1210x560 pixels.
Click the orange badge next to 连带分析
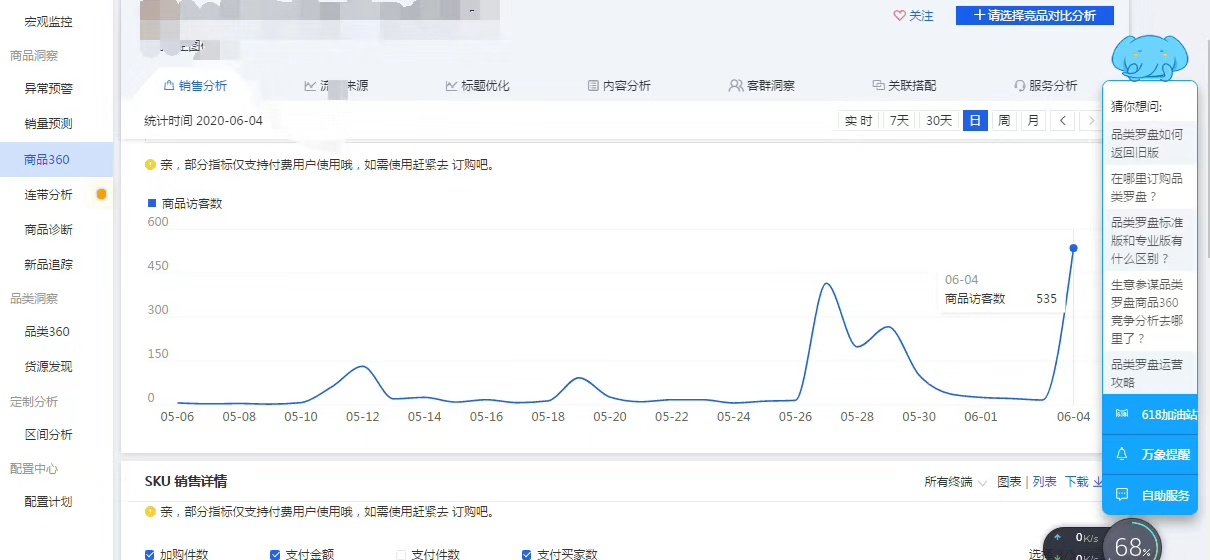101,194
